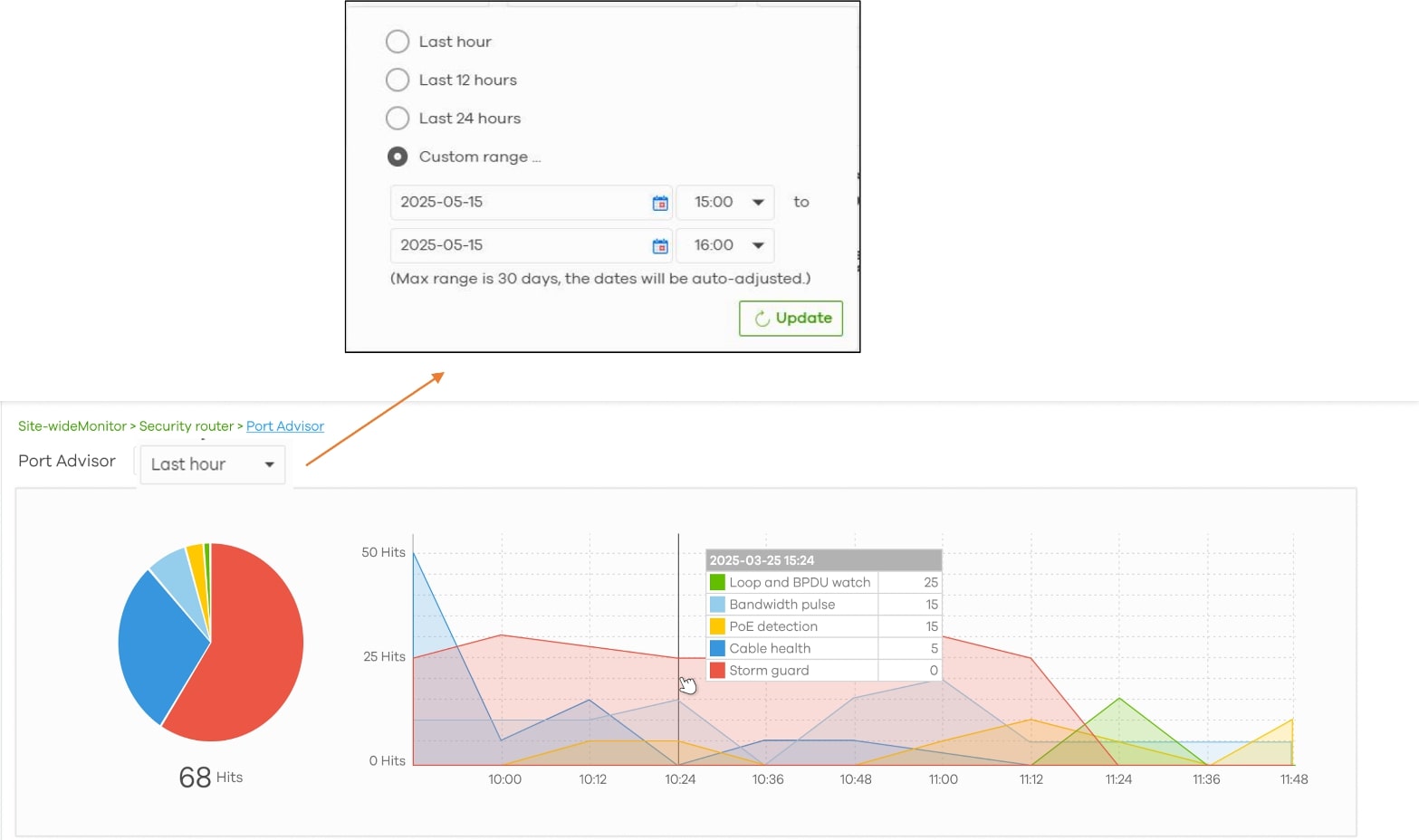The width and height of the screenshot is (1419, 840).
Task: Click the 2025-03-25 15:24 tooltip header
Action: [x=824, y=560]
